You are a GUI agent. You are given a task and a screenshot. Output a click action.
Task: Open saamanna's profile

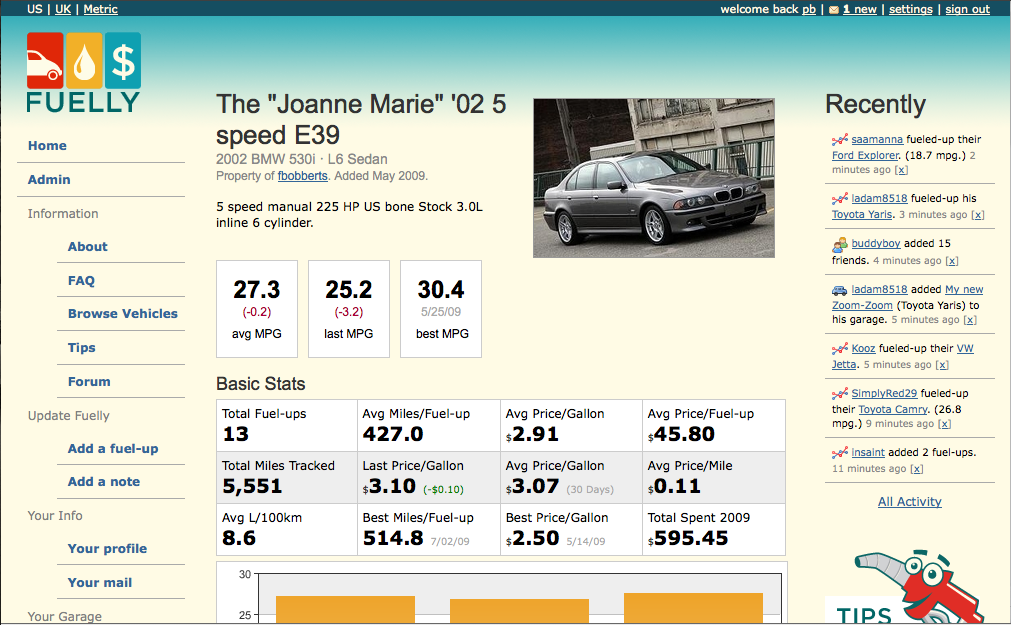(877, 139)
